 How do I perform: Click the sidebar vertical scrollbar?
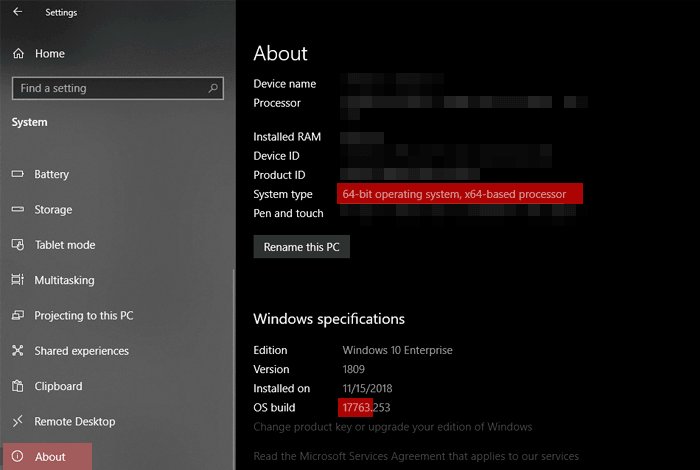point(233,368)
